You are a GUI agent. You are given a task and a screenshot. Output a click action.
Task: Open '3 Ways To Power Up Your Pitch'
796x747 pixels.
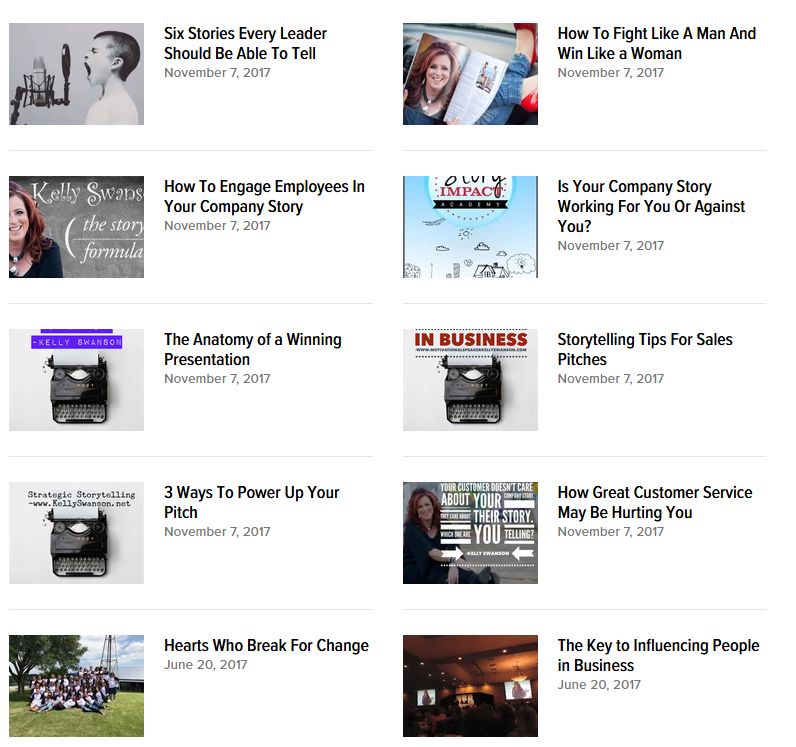point(252,502)
